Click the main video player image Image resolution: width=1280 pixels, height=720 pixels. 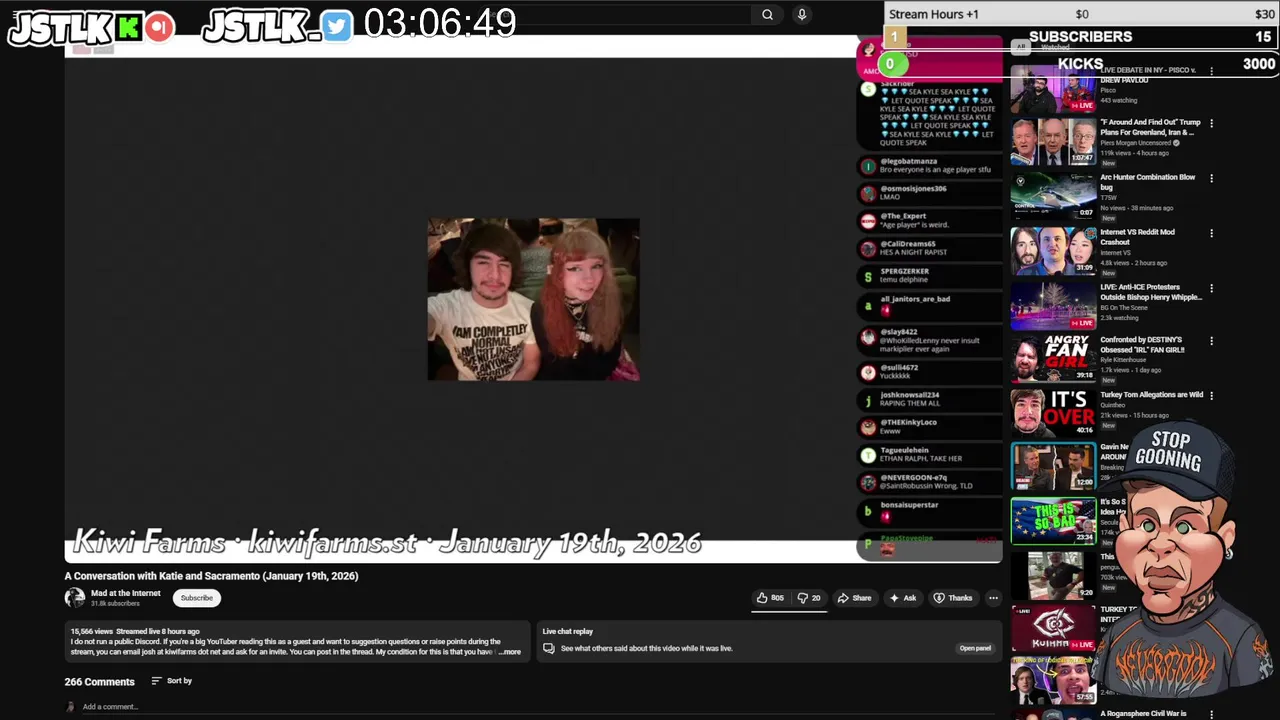pos(533,299)
